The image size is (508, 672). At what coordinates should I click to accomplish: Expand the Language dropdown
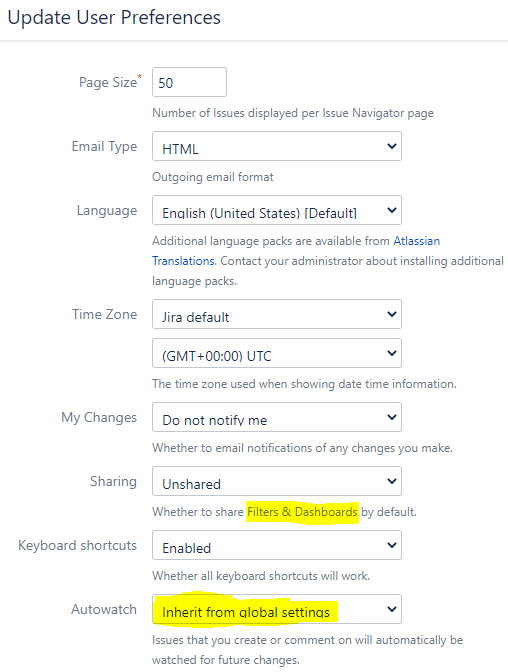click(277, 210)
